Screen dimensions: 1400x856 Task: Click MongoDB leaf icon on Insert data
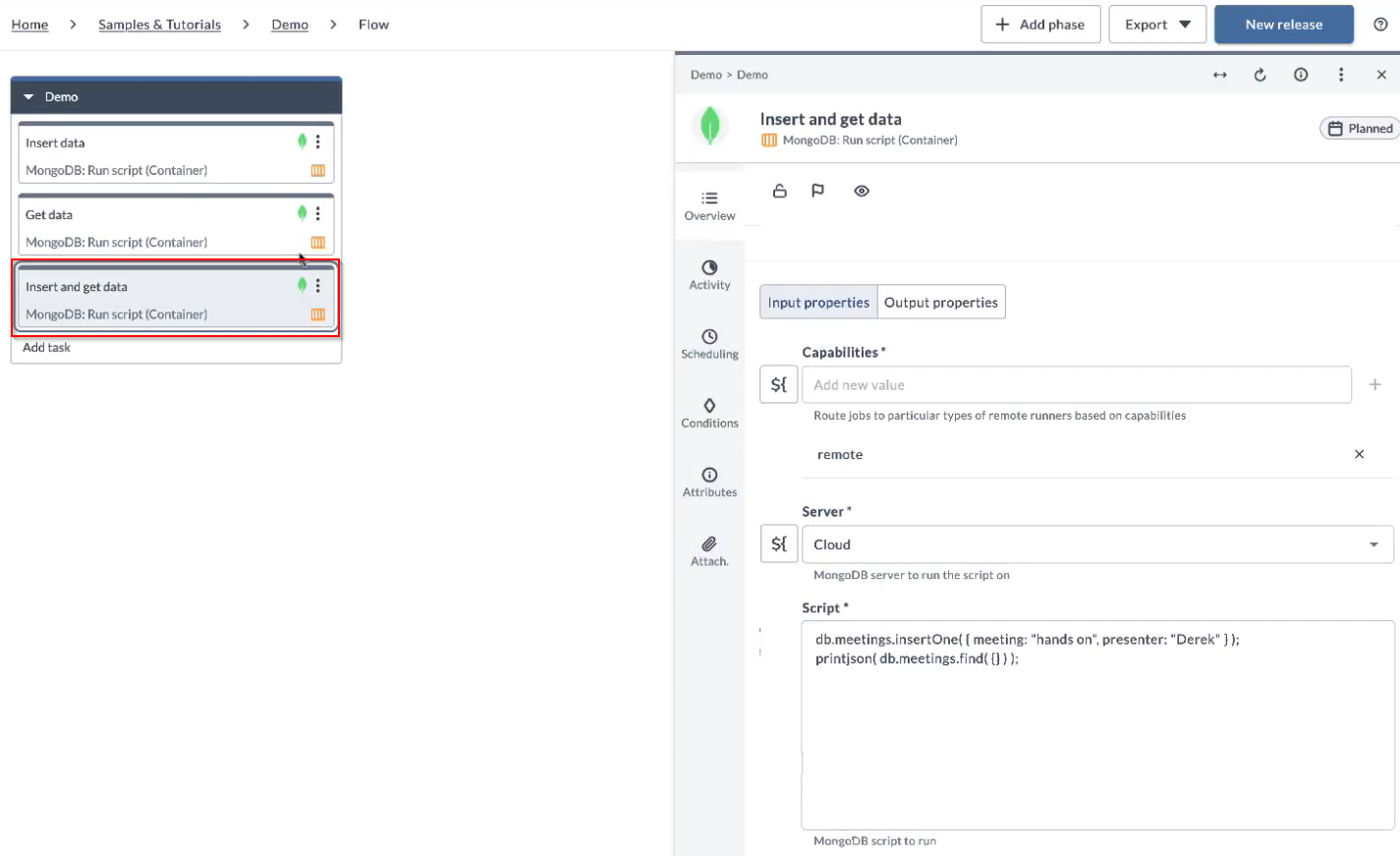pyautogui.click(x=302, y=142)
